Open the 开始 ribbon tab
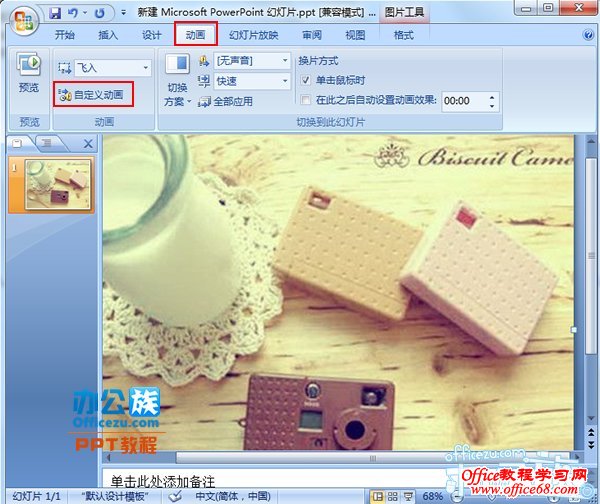This screenshot has height=504, width=600. [65, 35]
